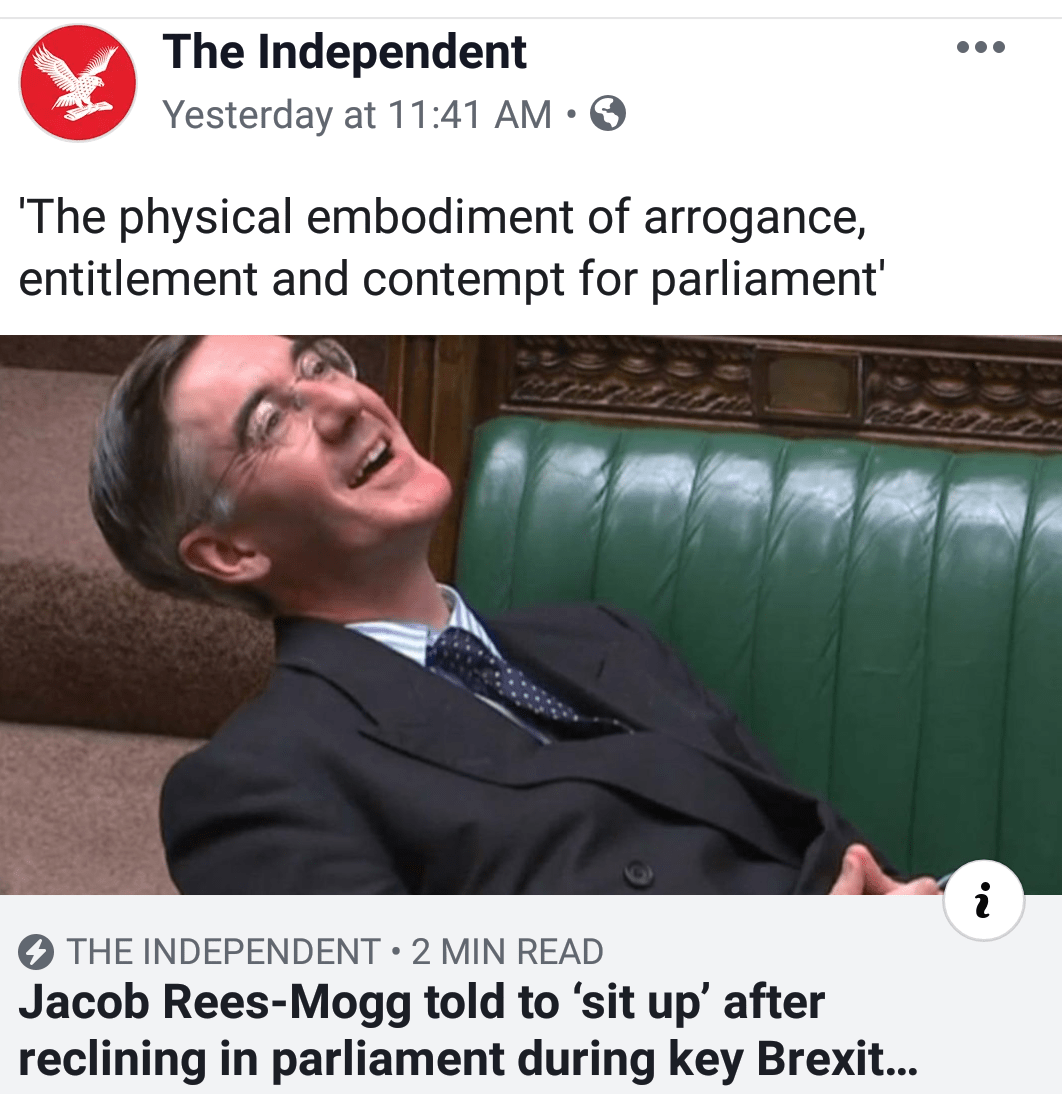Open the article preview photo
The height and width of the screenshot is (1094, 1062).
pos(531,615)
